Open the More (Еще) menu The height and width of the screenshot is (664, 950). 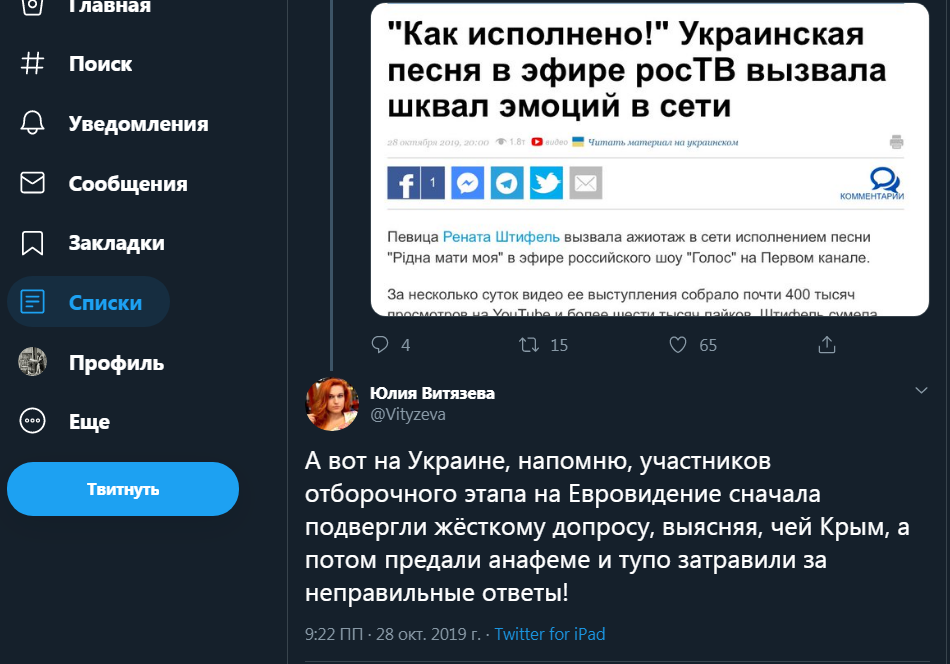tap(33, 421)
